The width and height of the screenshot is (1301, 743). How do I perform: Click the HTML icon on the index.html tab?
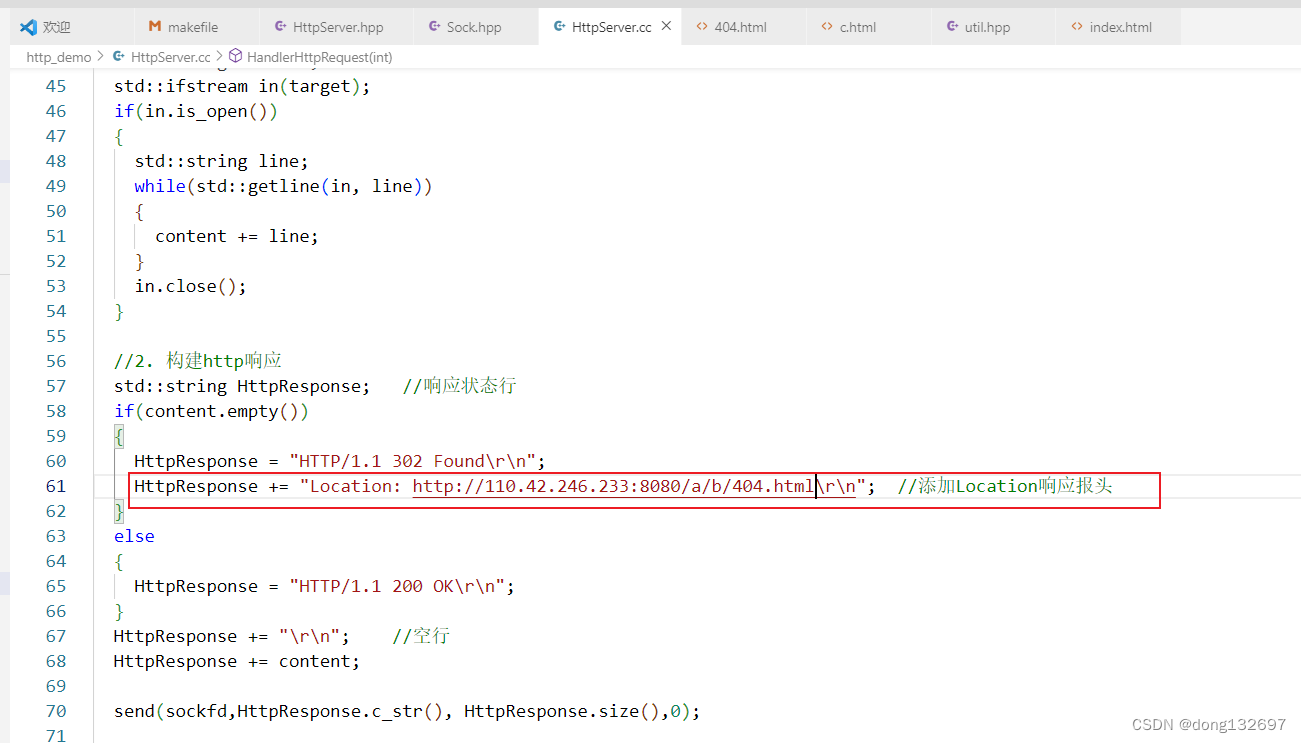pyautogui.click(x=1077, y=27)
